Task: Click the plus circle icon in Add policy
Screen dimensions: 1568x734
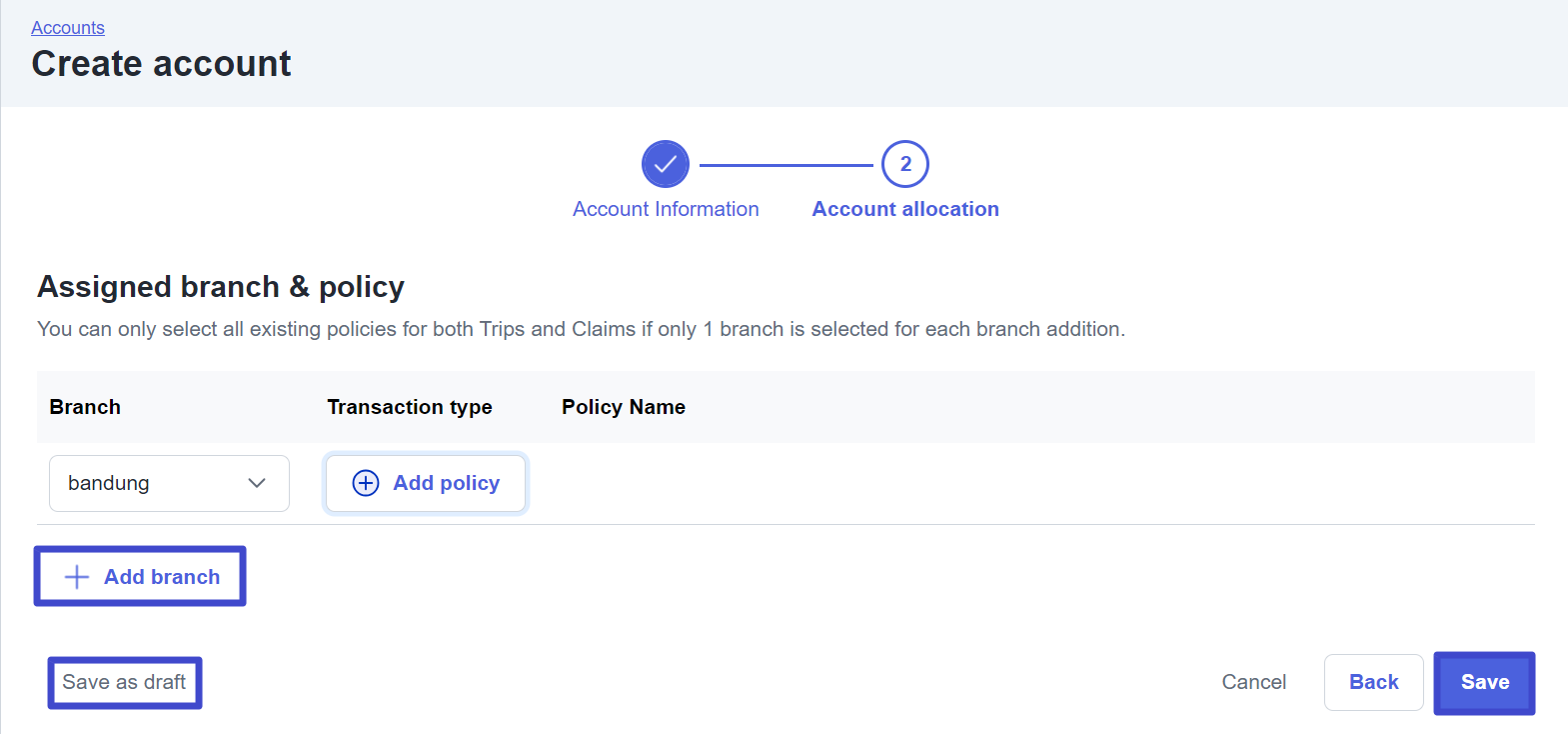Action: click(366, 483)
